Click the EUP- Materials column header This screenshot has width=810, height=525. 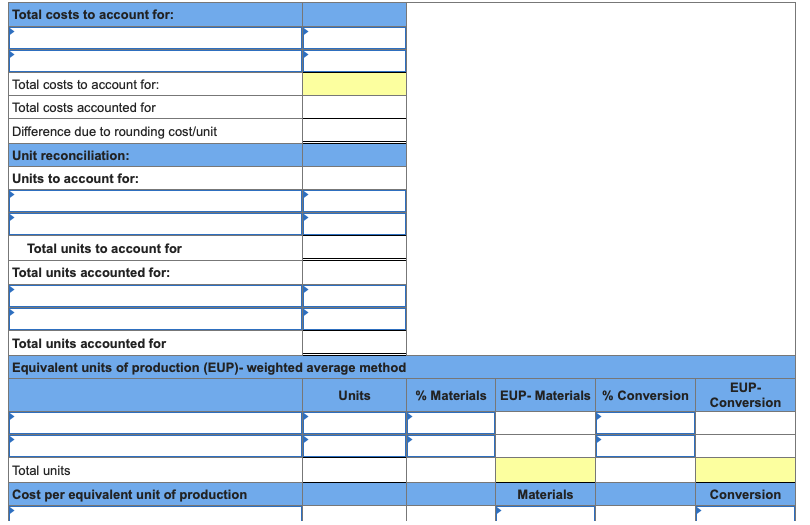point(545,395)
